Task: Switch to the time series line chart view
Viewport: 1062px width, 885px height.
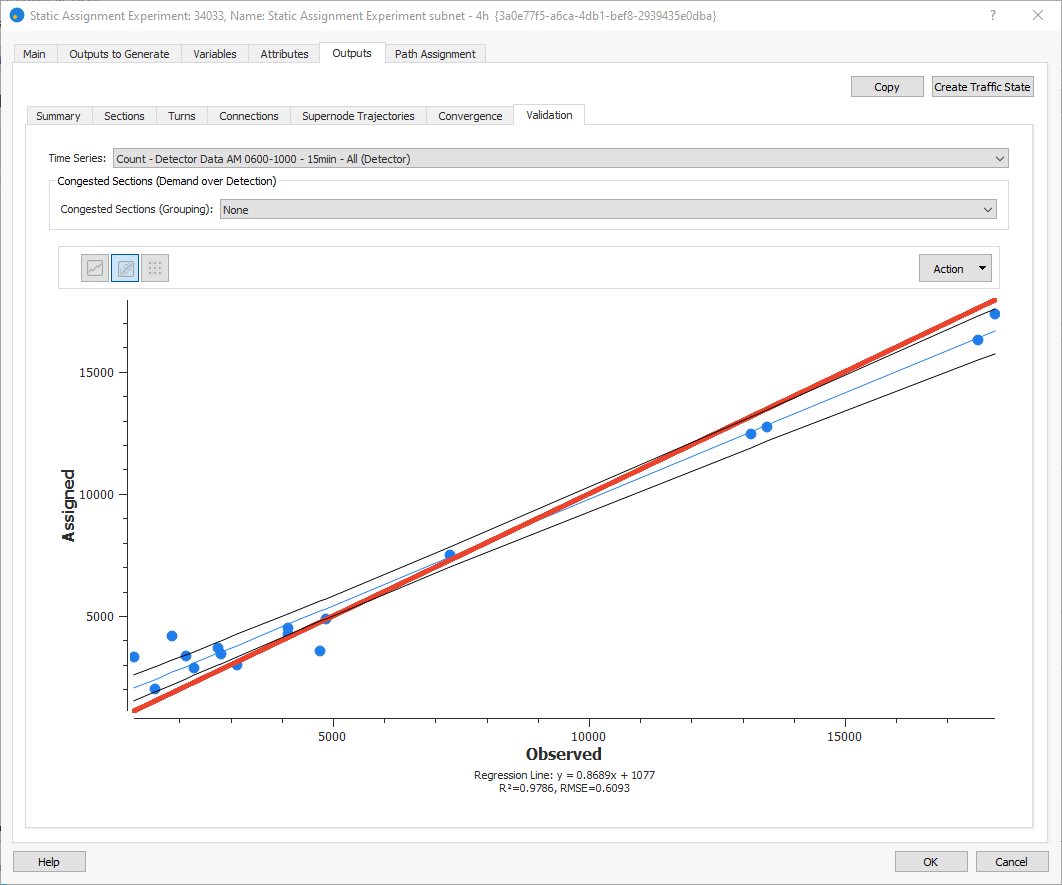Action: pyautogui.click(x=95, y=268)
